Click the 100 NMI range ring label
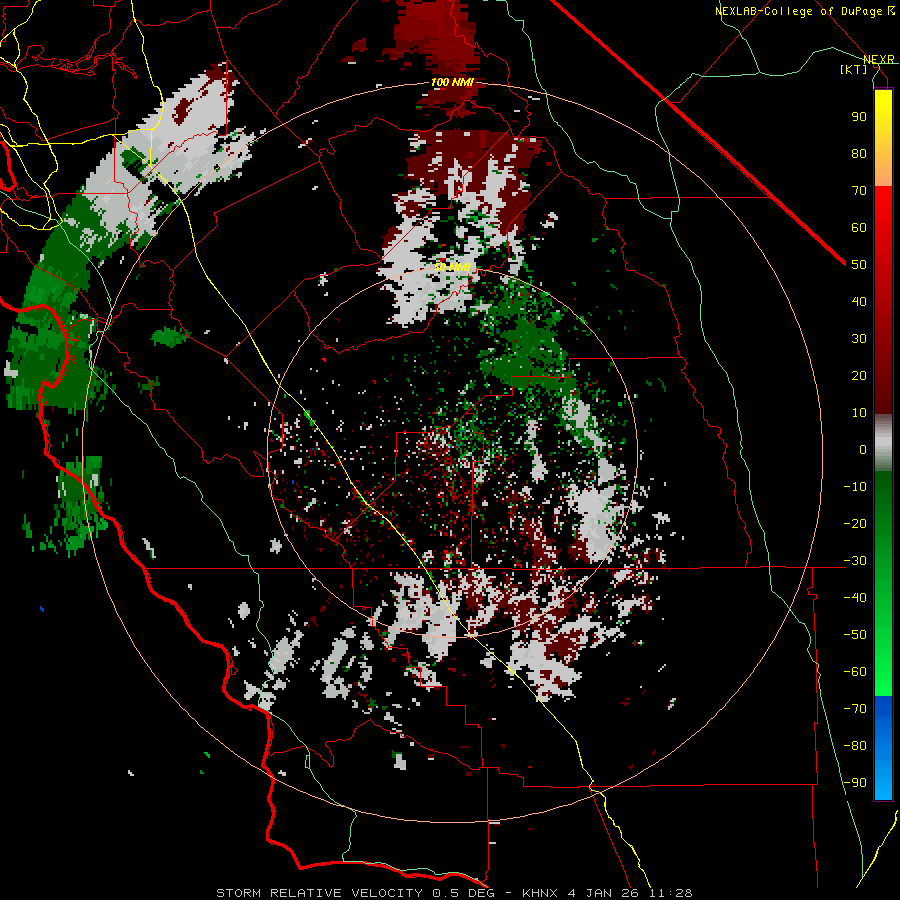Screen dimensions: 900x900 [452, 83]
